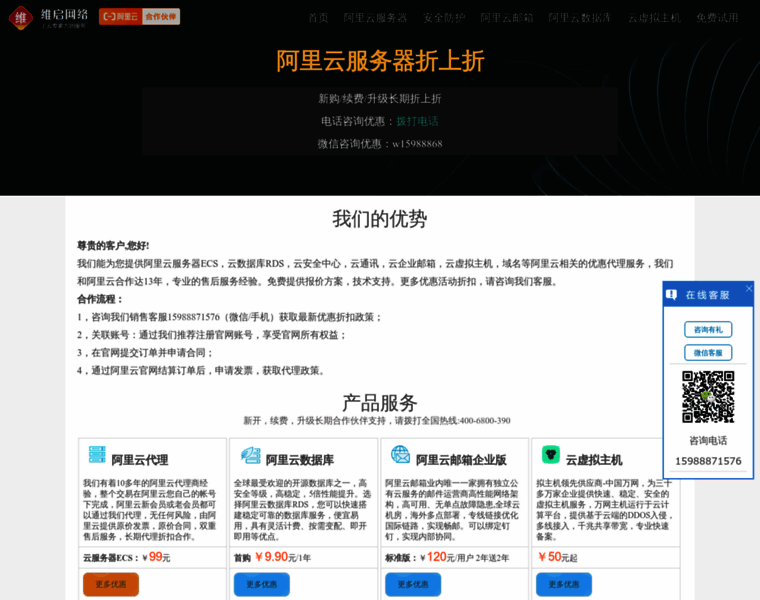Click step 3 text 在官网提交订单并申请合同
The height and width of the screenshot is (600, 760).
tap(144, 353)
